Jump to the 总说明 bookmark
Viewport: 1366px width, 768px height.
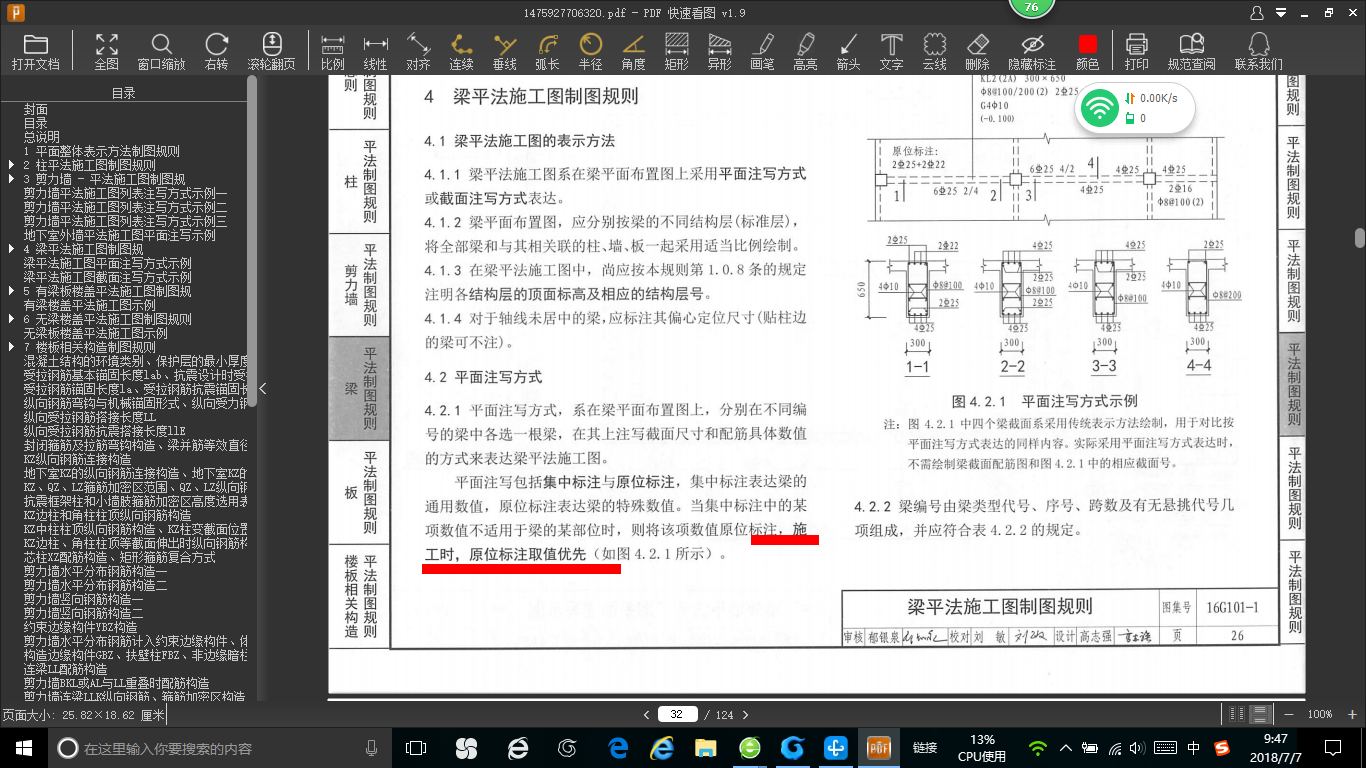(x=42, y=137)
